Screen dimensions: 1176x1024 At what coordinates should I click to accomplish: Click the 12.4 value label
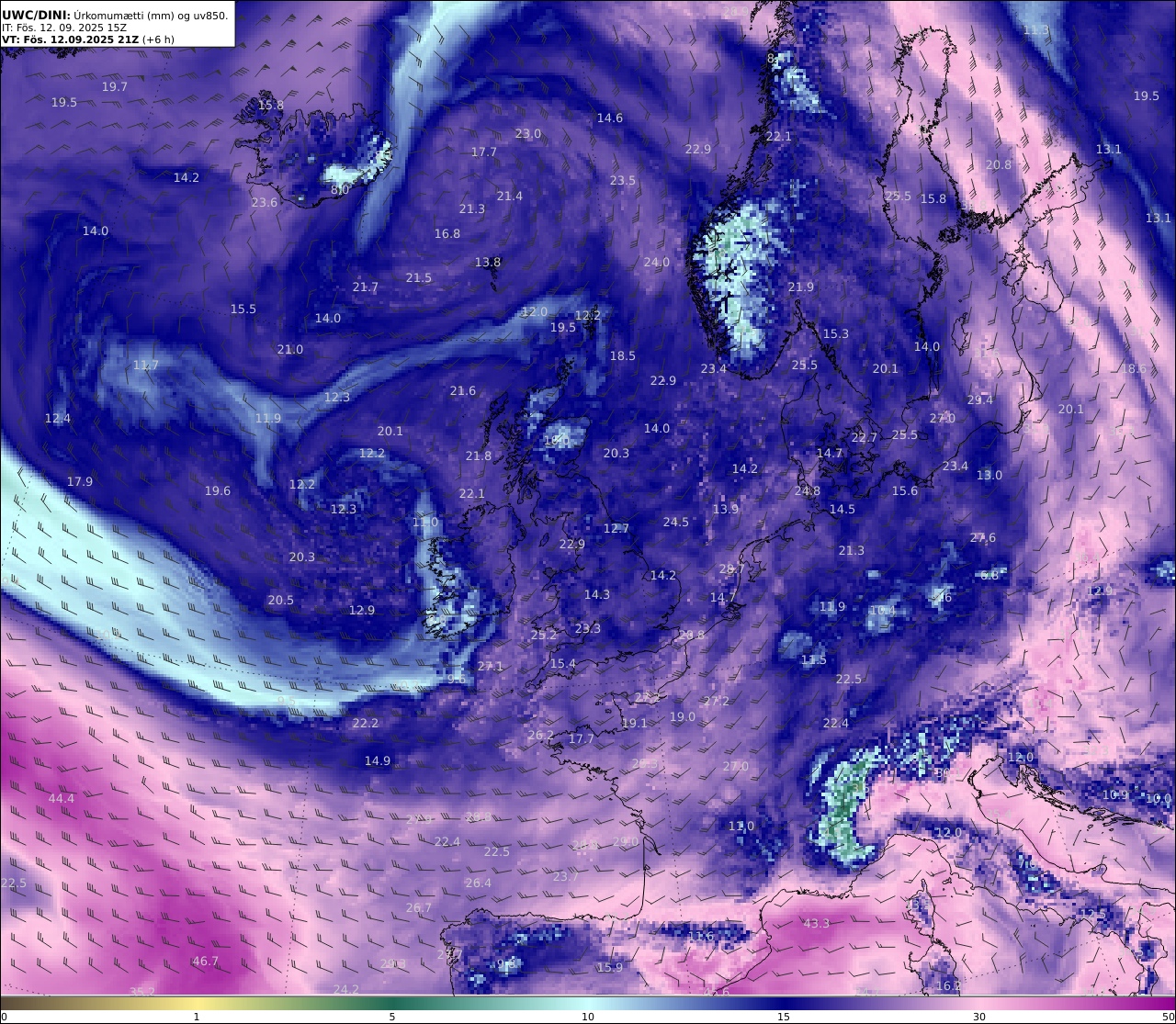[x=58, y=418]
